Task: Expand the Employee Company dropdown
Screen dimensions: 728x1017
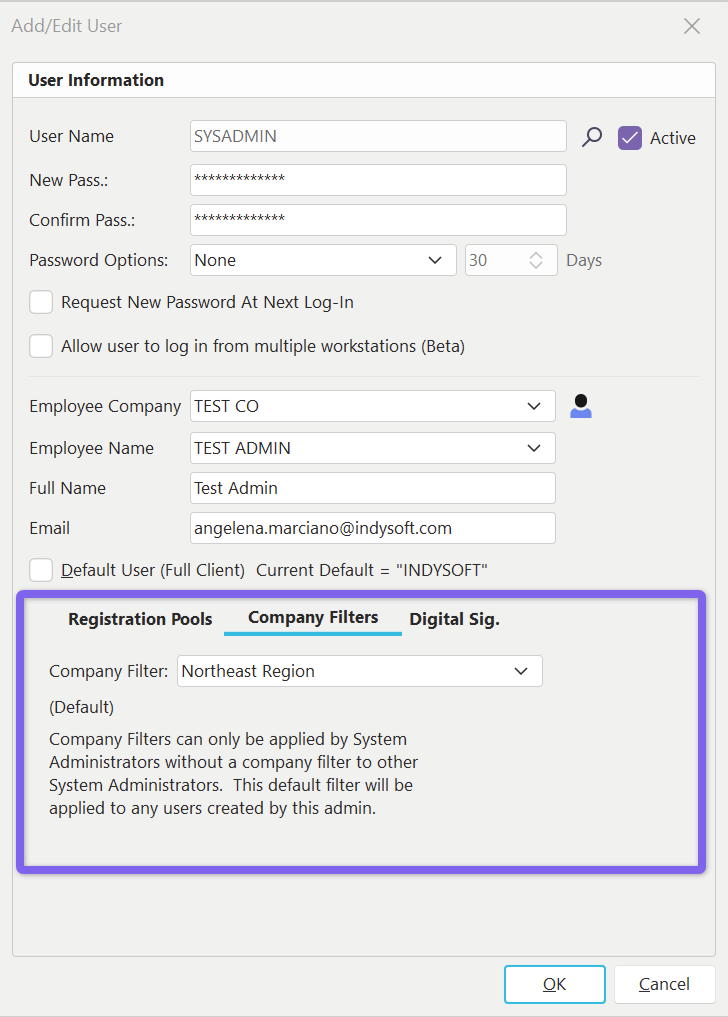Action: coord(534,406)
